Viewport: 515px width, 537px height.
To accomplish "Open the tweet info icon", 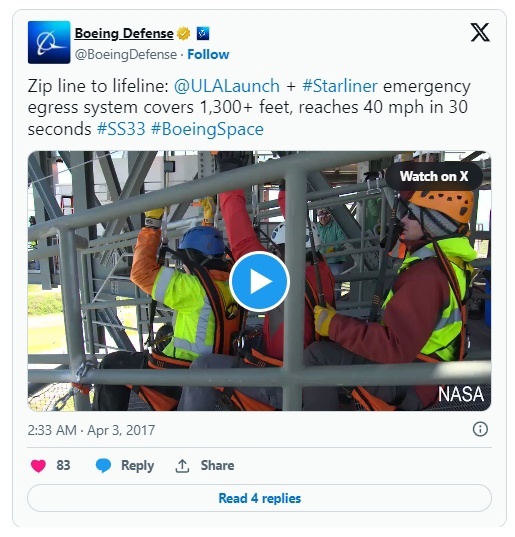I will point(480,429).
